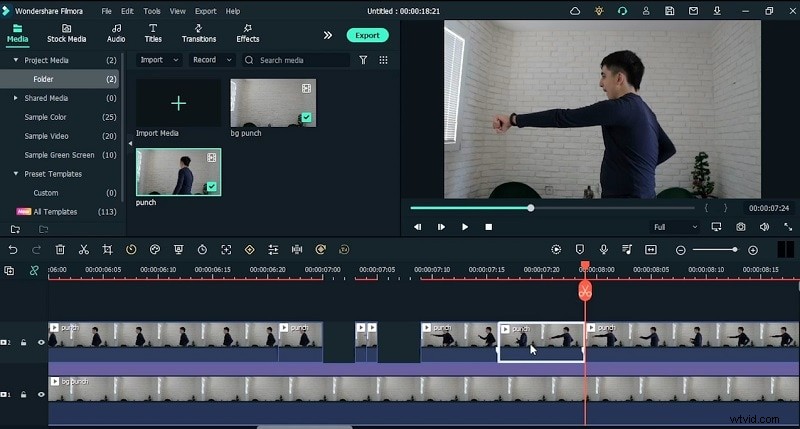Click the Motion Tracking target icon

[x=226, y=249]
